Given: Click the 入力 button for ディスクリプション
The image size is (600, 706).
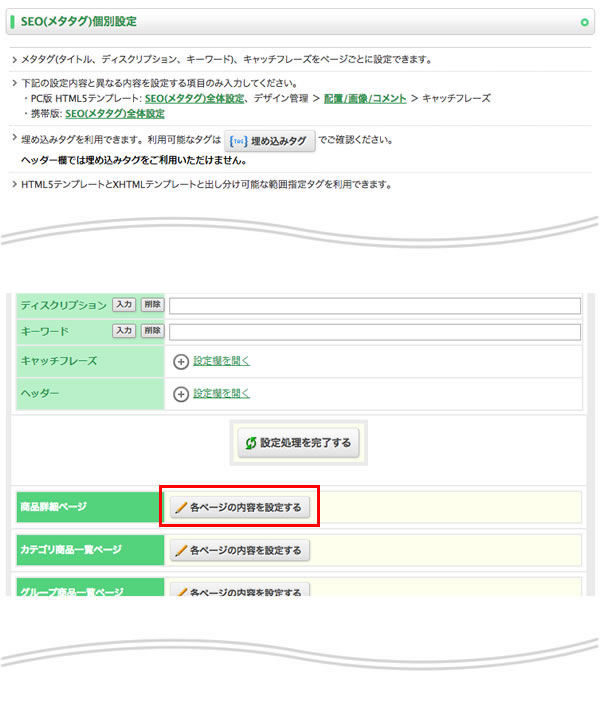Looking at the screenshot, I should click(x=124, y=305).
